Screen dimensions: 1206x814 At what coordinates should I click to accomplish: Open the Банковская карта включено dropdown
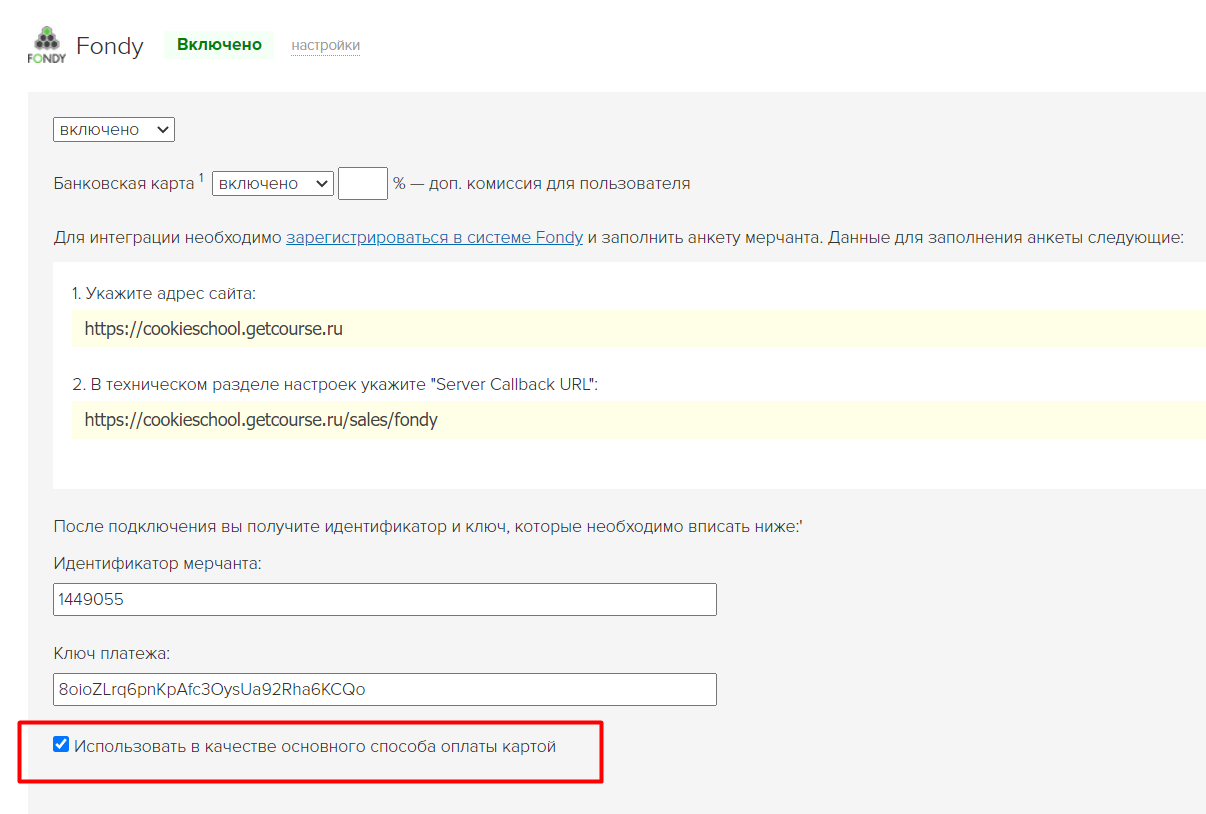point(273,183)
